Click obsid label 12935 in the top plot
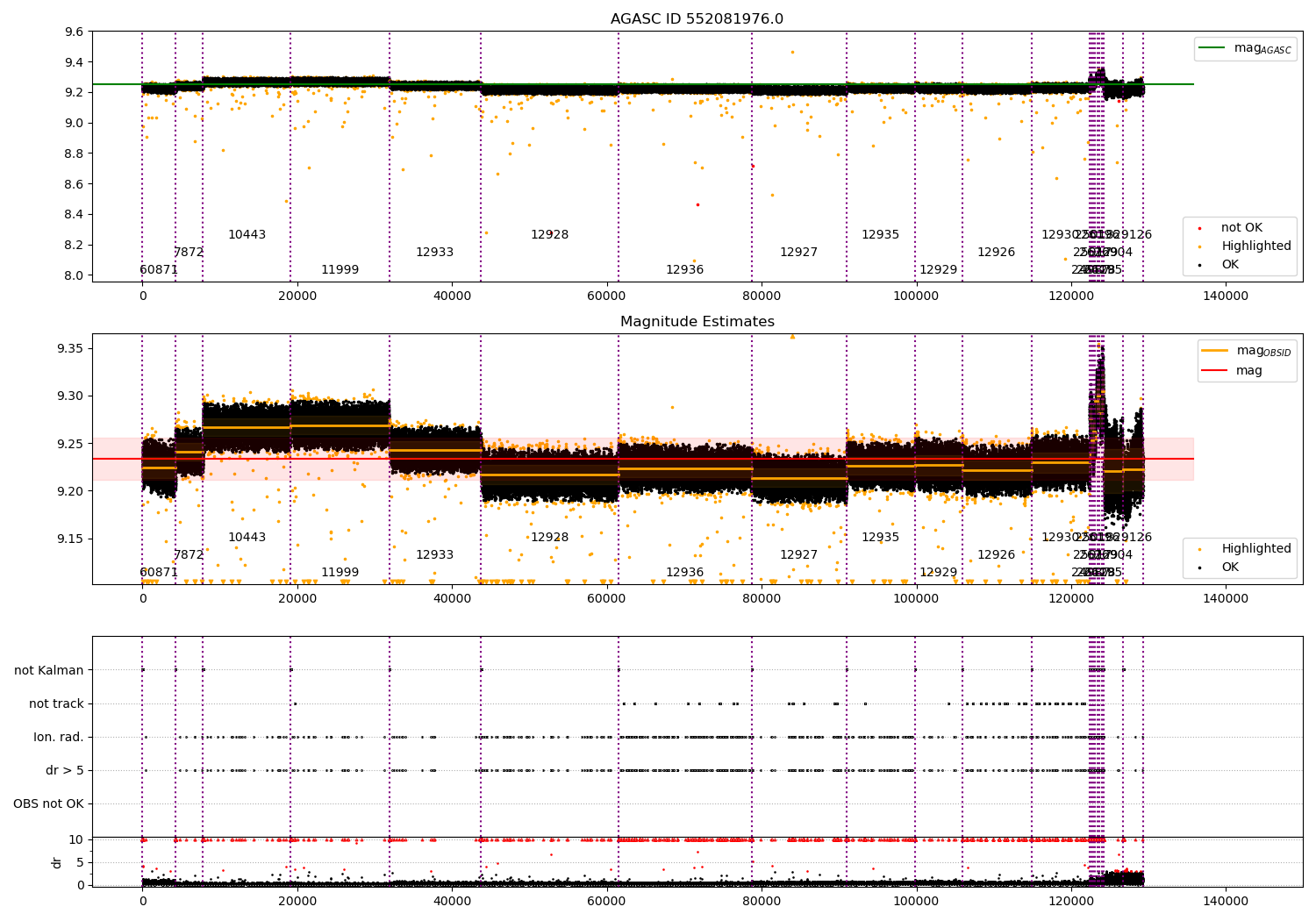This screenshot has width=1316, height=921. tap(880, 235)
